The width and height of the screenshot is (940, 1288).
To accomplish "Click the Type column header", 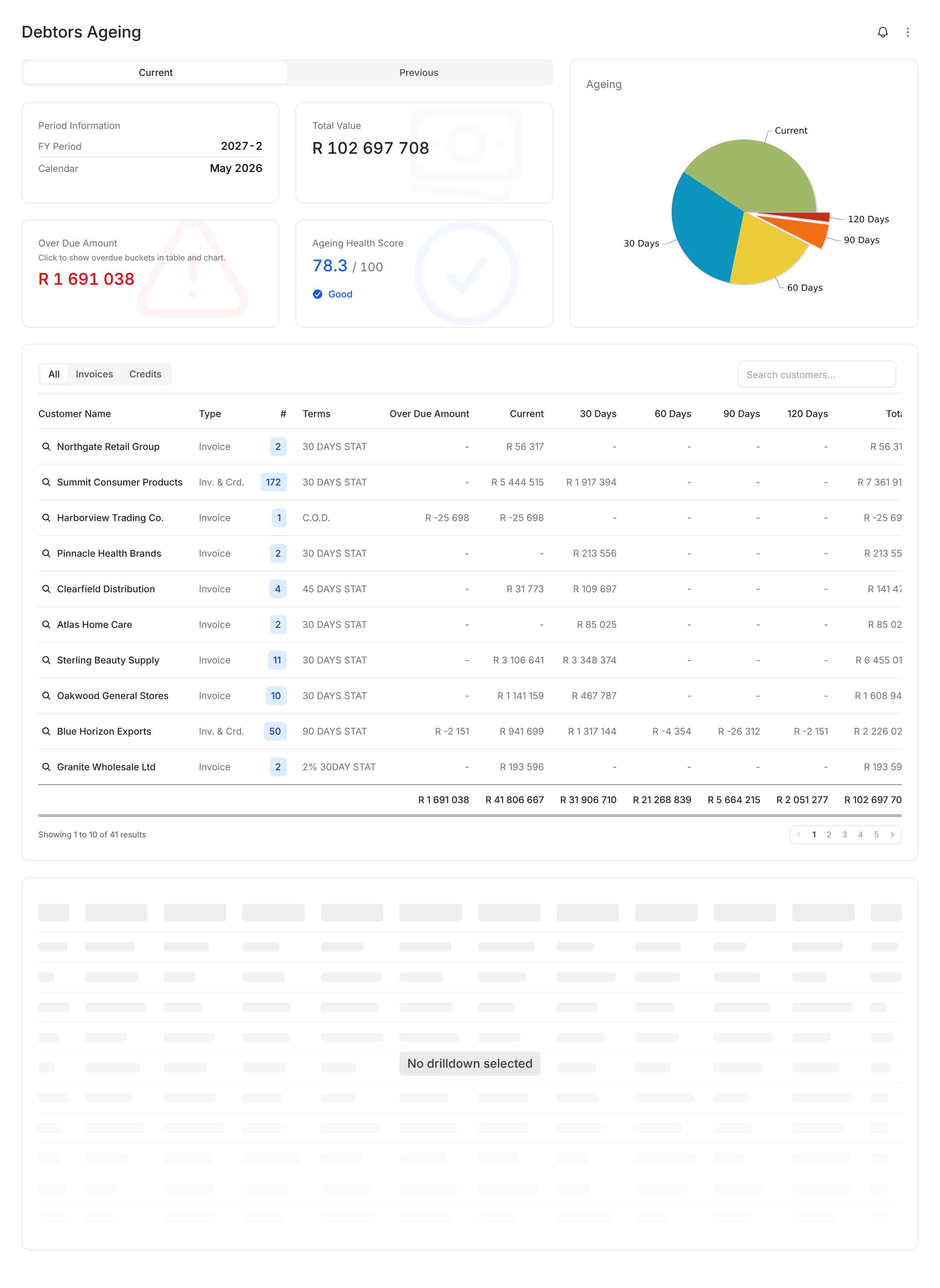I will click(210, 414).
